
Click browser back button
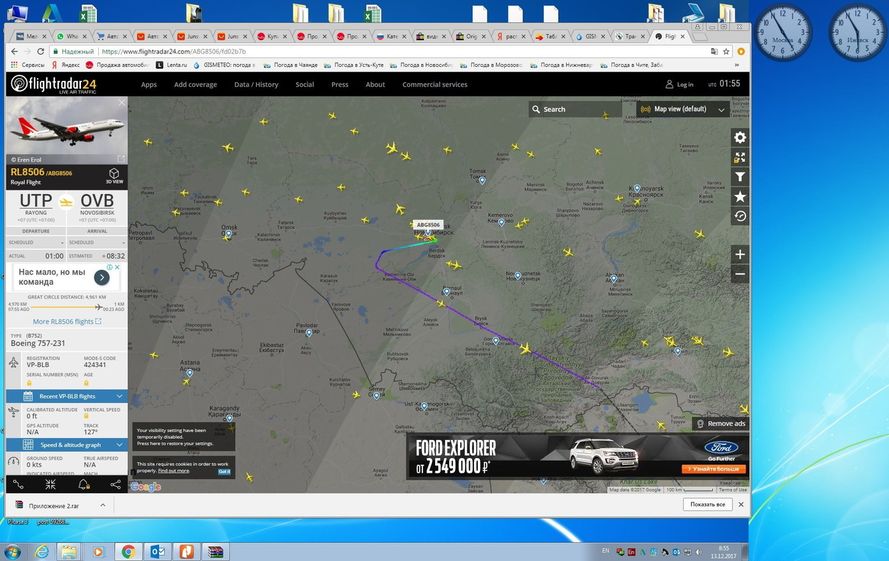click(15, 51)
